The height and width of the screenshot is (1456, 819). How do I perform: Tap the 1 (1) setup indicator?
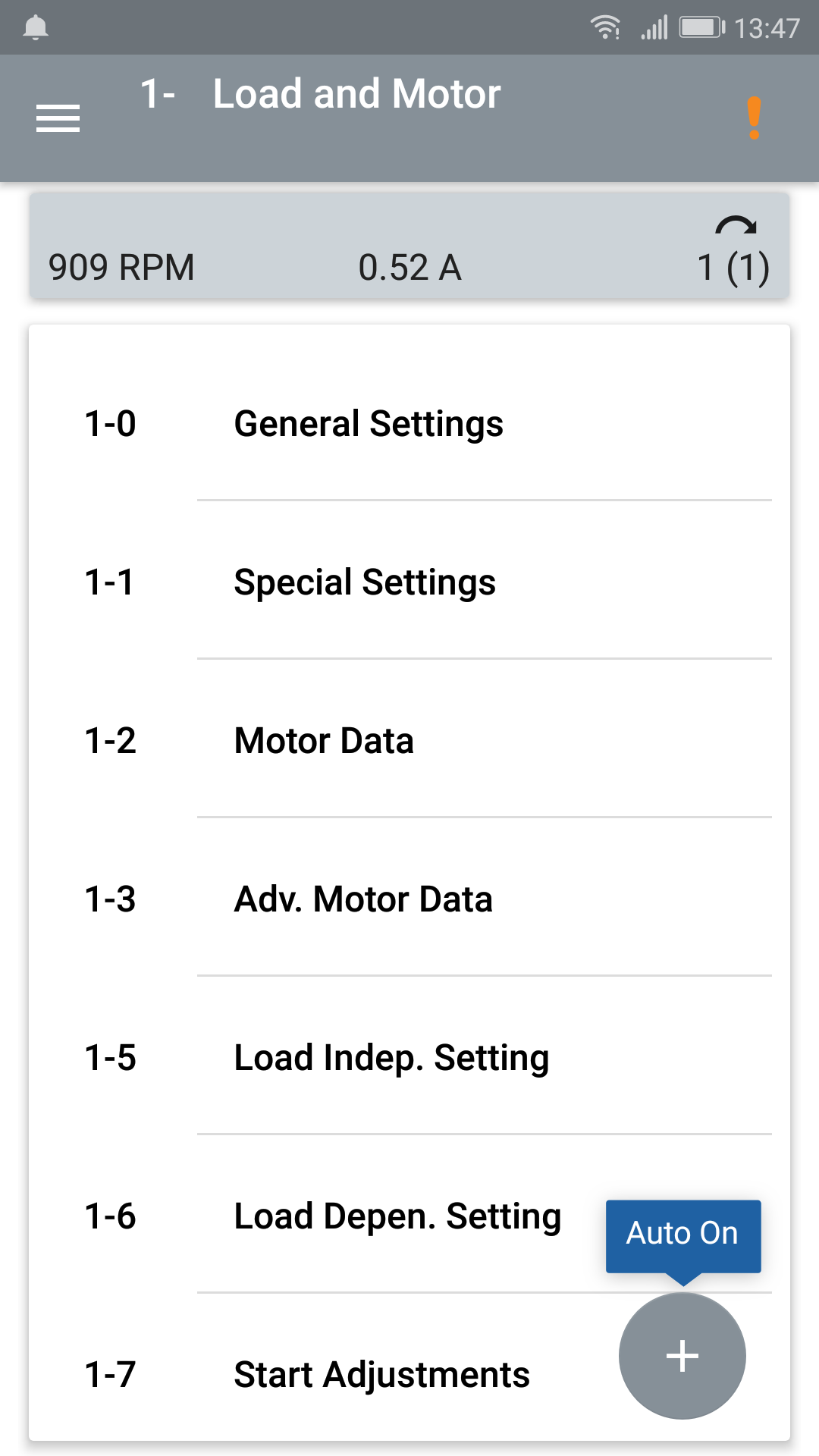point(733,268)
